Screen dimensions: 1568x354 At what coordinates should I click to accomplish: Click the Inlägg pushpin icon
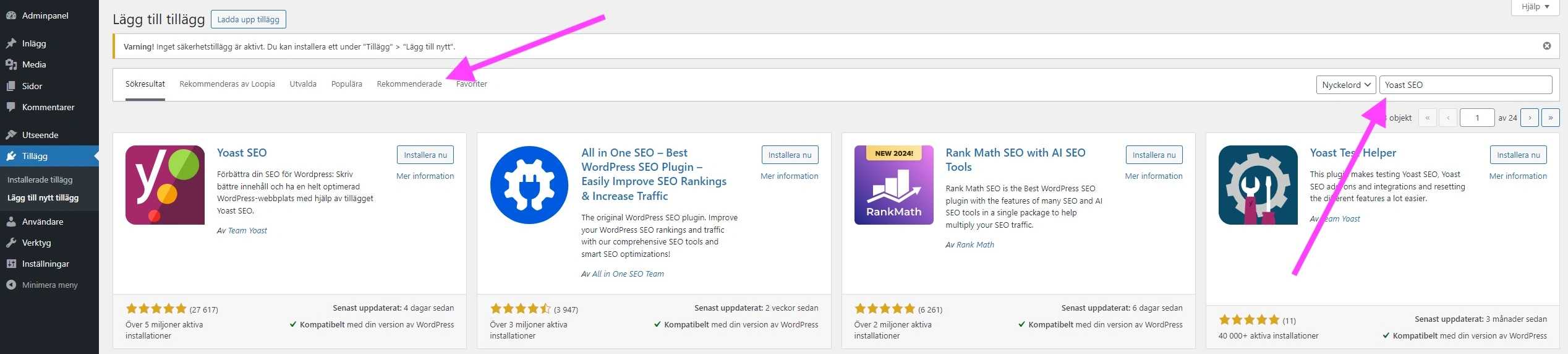coord(11,43)
